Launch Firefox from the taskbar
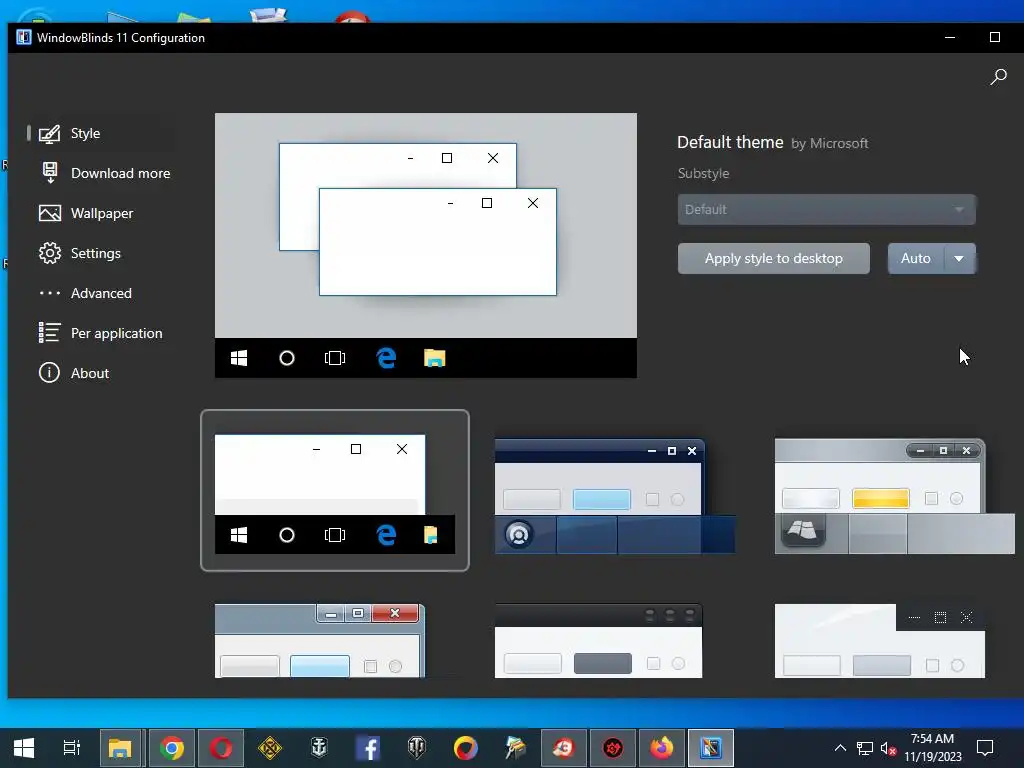This screenshot has height=768, width=1024. (662, 748)
